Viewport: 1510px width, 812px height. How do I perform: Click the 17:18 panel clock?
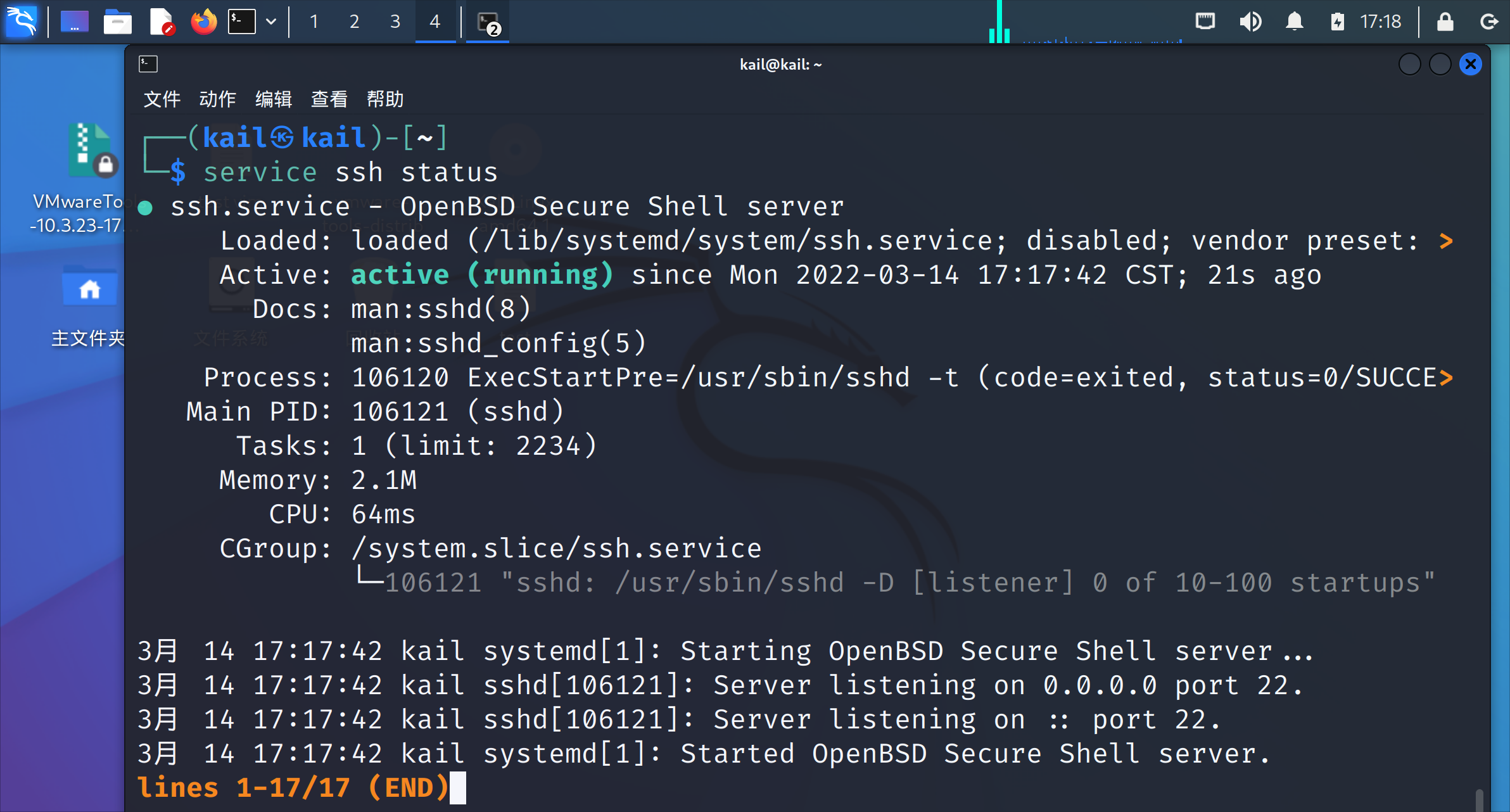pyautogui.click(x=1381, y=22)
